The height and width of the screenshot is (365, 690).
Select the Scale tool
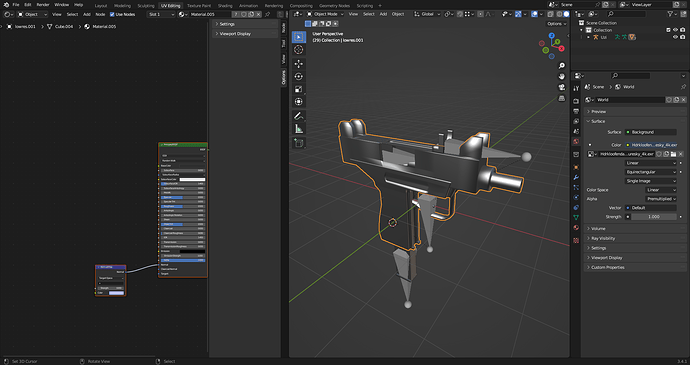(298, 89)
